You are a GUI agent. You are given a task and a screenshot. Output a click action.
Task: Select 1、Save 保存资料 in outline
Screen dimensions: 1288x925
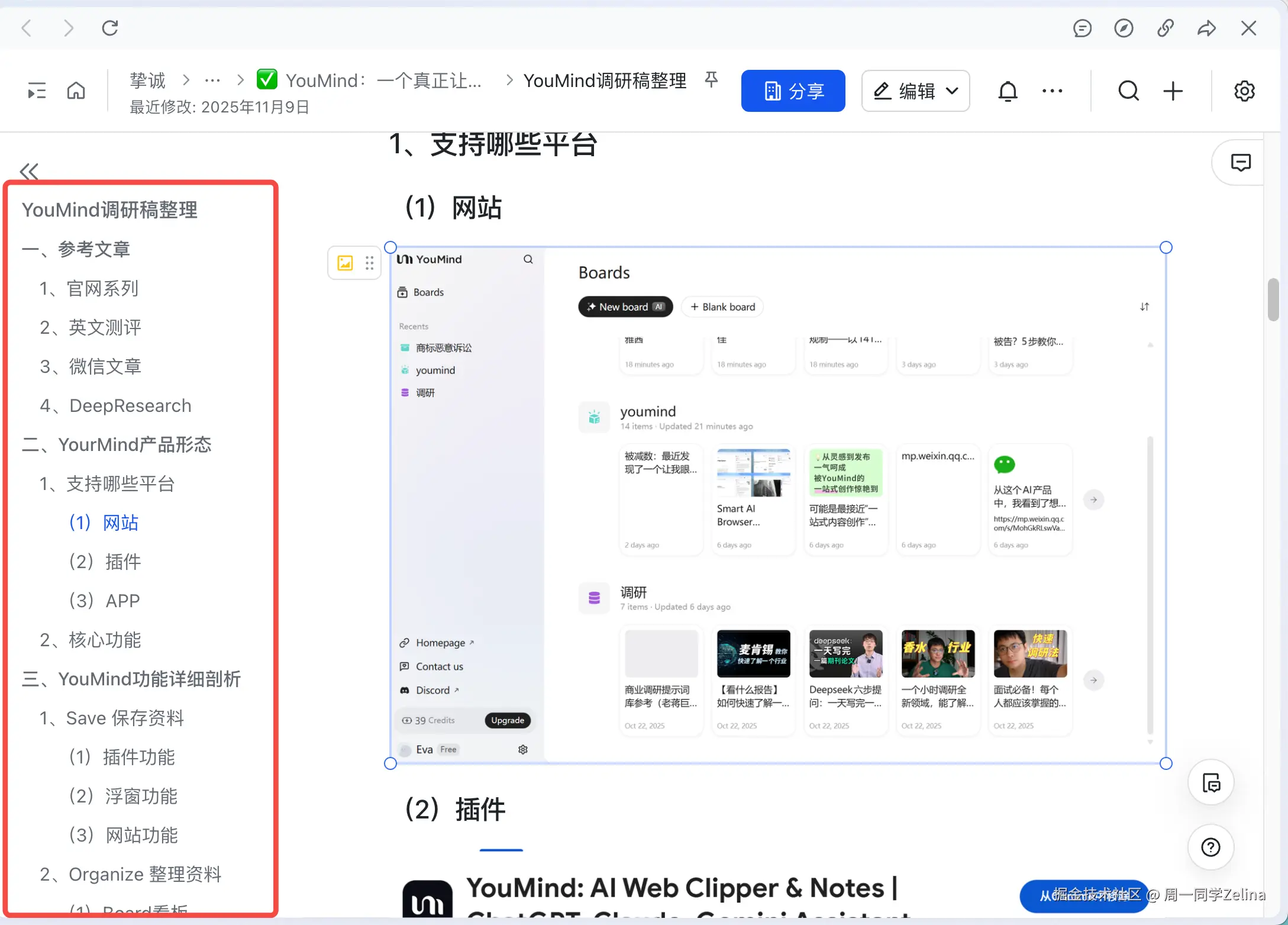112,718
